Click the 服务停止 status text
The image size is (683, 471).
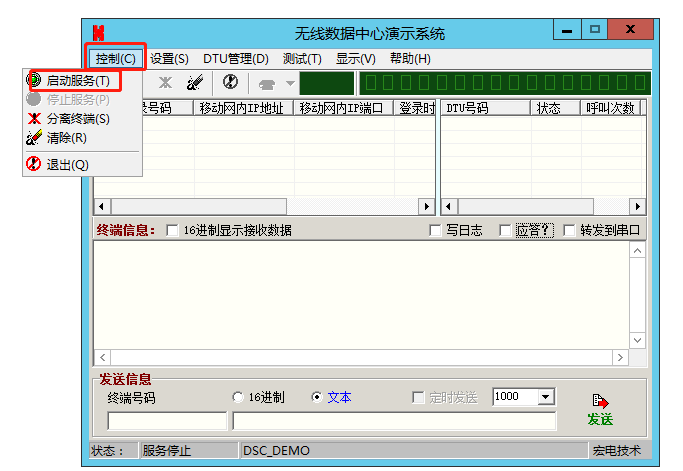[167, 451]
